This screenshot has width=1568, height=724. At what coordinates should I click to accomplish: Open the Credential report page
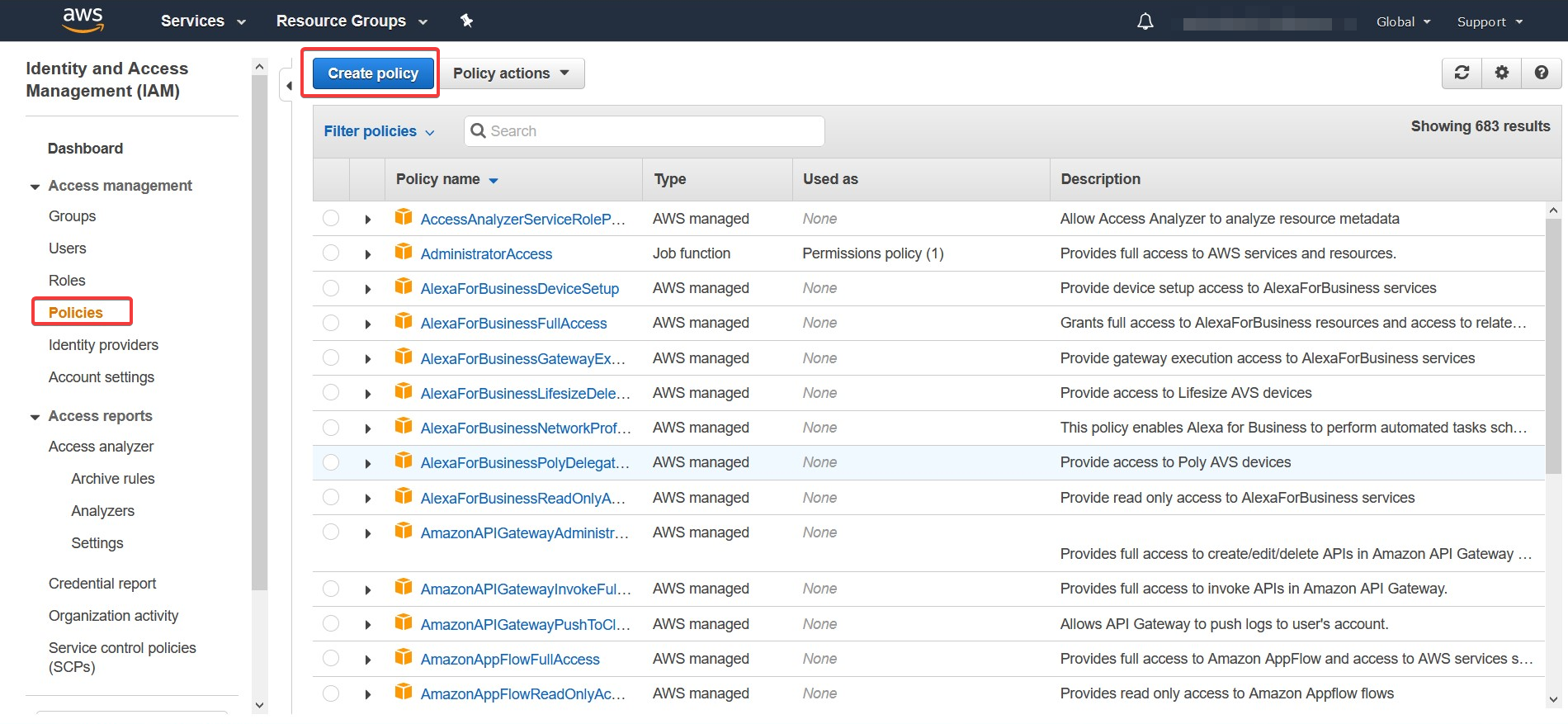point(102,584)
